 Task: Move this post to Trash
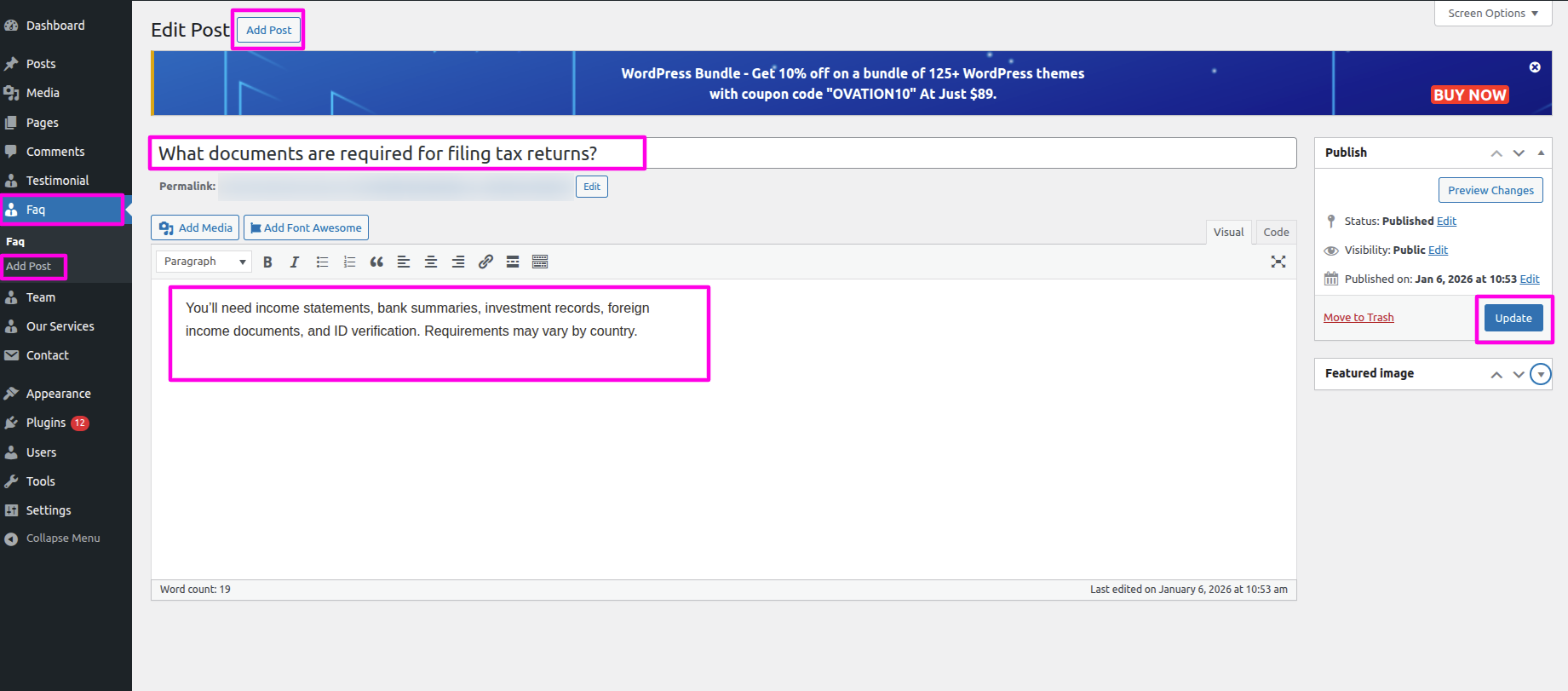1358,318
